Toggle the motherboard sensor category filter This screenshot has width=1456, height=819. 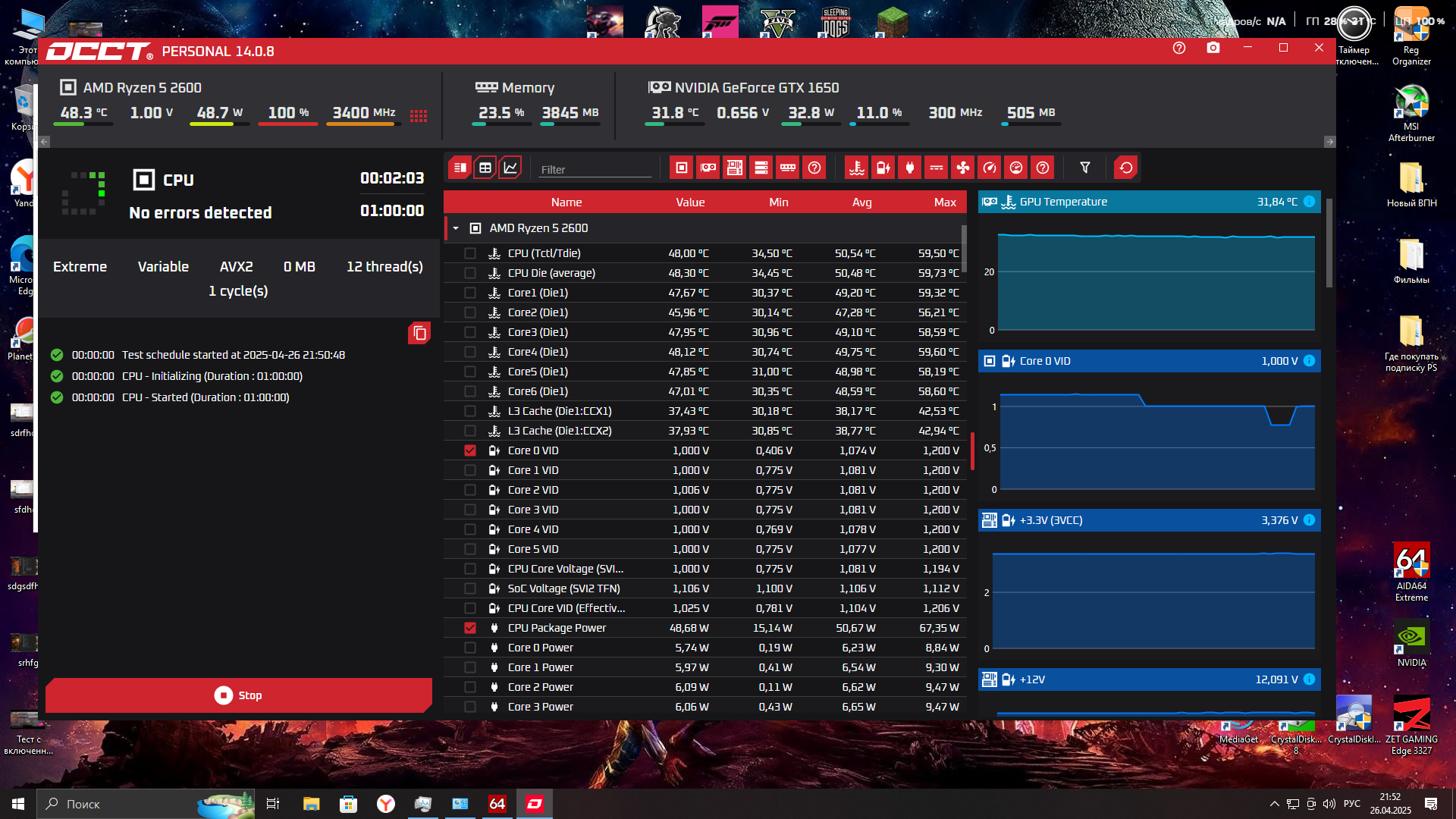[x=735, y=168]
